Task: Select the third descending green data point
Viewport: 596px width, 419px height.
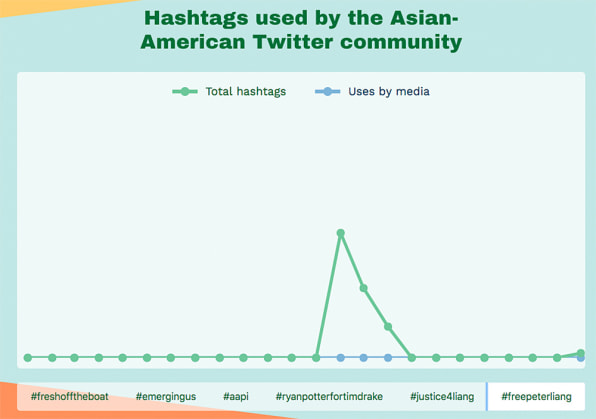Action: (388, 327)
